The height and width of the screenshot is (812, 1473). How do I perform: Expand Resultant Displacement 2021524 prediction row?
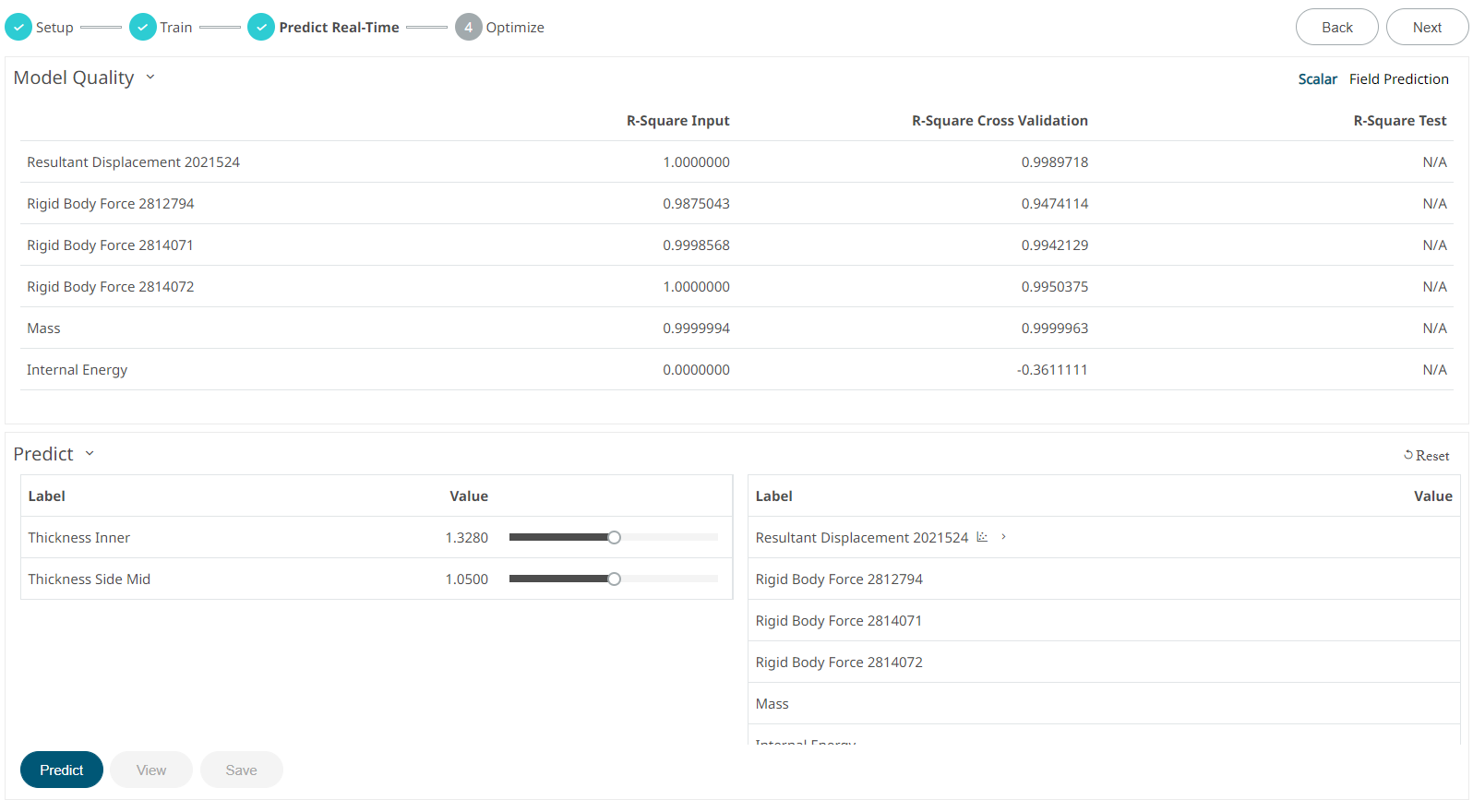pyautogui.click(x=1004, y=537)
